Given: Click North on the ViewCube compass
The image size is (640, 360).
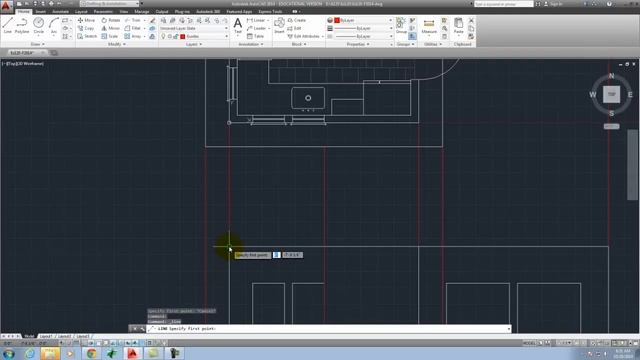Looking at the screenshot, I should tap(611, 76).
